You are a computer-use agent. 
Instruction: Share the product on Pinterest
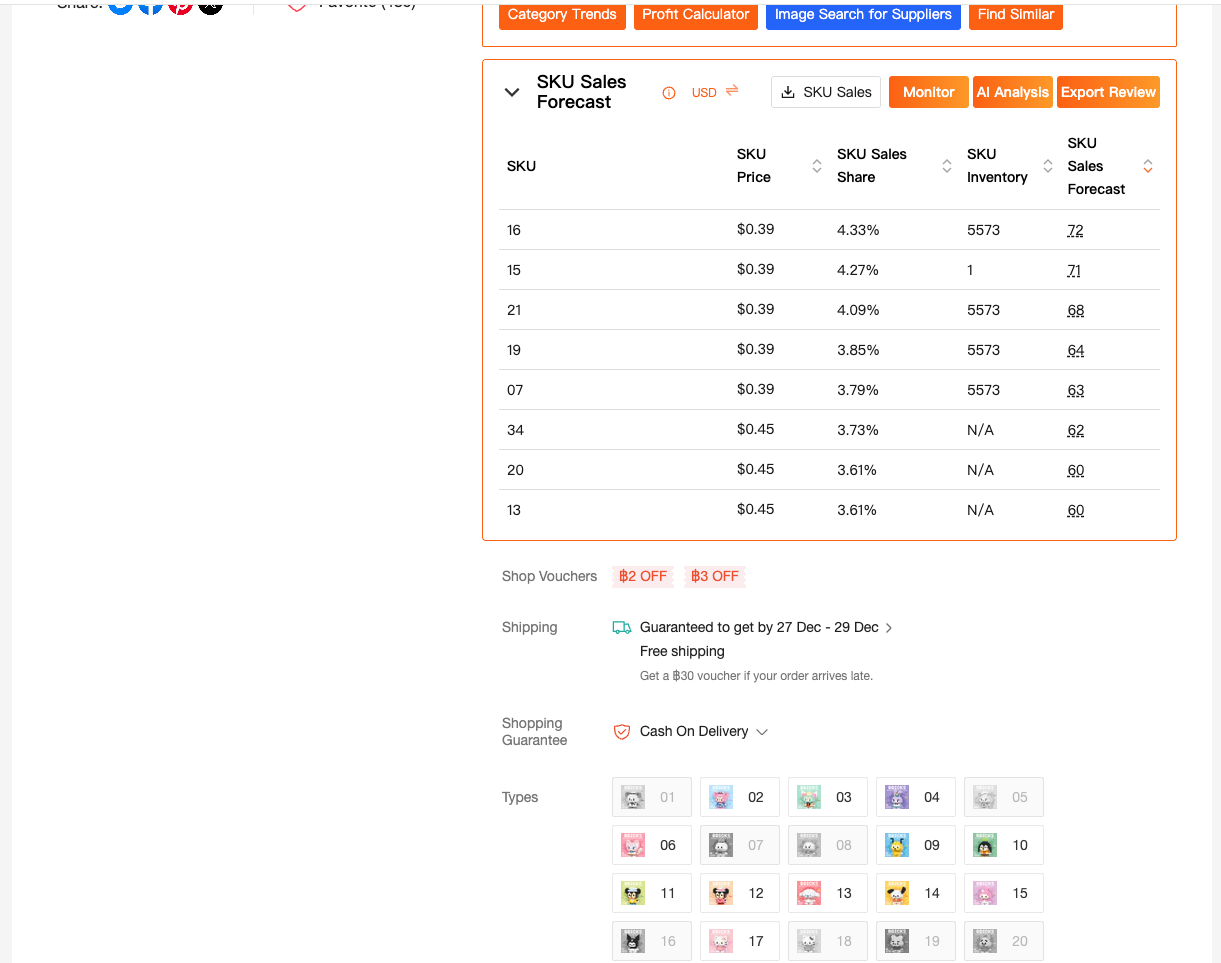(x=180, y=5)
